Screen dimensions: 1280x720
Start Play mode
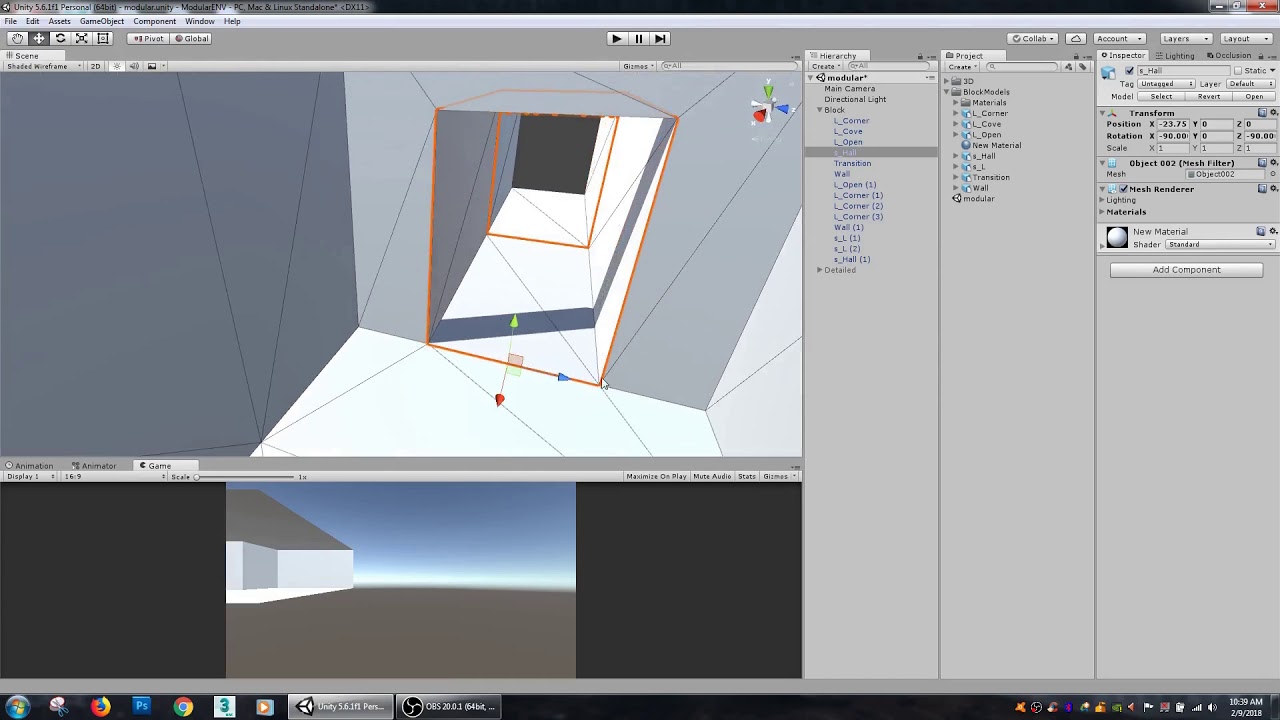click(616, 38)
